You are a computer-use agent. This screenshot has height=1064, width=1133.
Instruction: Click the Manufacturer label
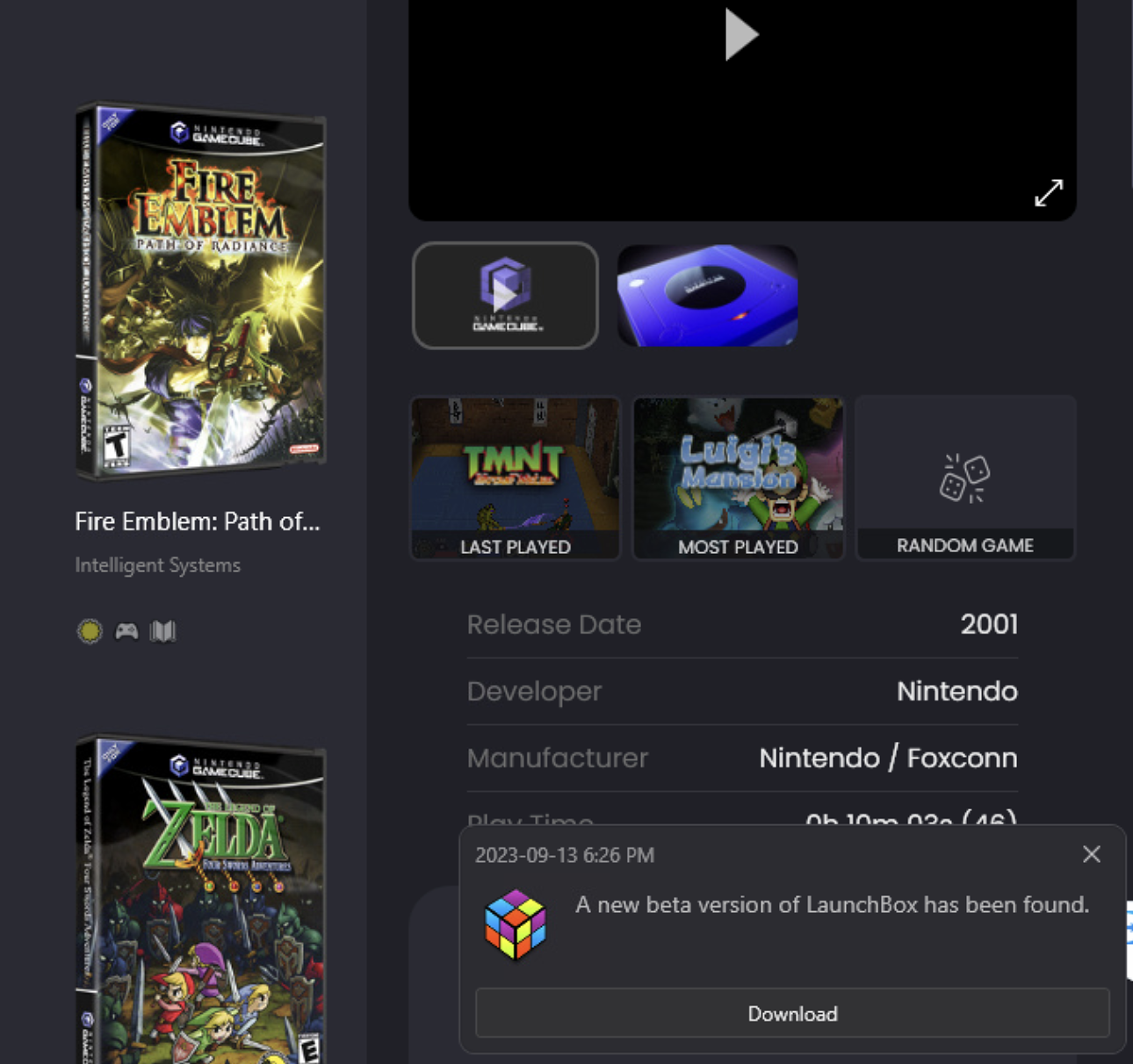558,758
